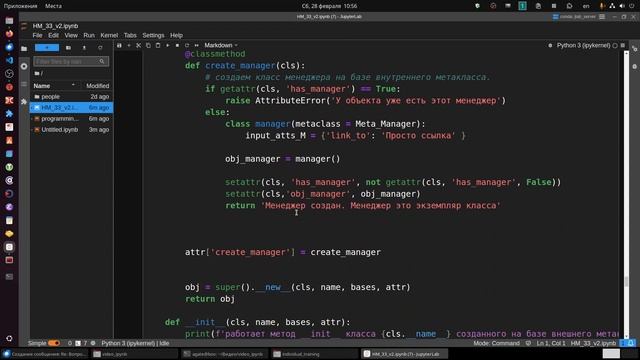The width and height of the screenshot is (640, 360).
Task: Open the kernel status circle indicator
Action: [615, 45]
